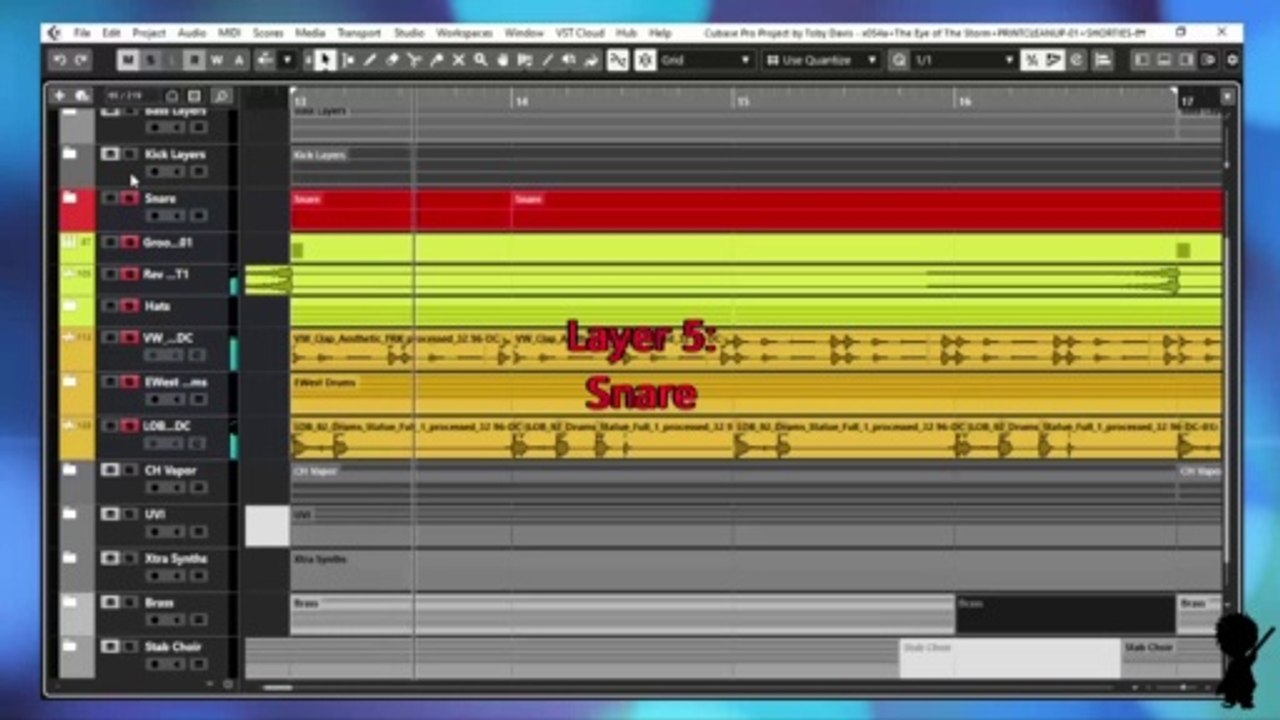Click the Cubase logo in the menu bar

click(x=54, y=33)
